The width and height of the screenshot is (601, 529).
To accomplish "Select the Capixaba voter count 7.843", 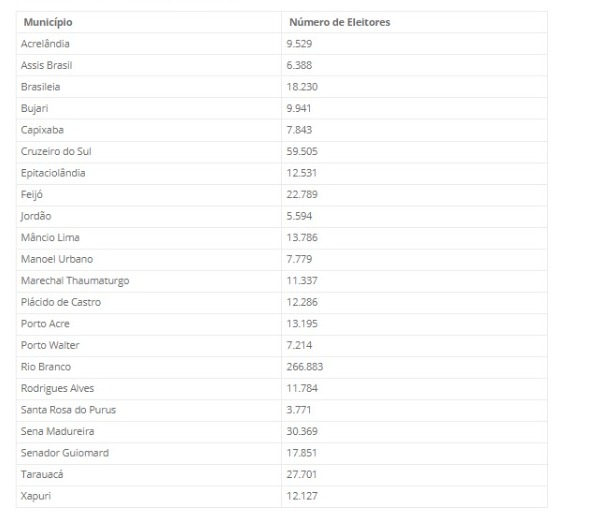I will [300, 130].
